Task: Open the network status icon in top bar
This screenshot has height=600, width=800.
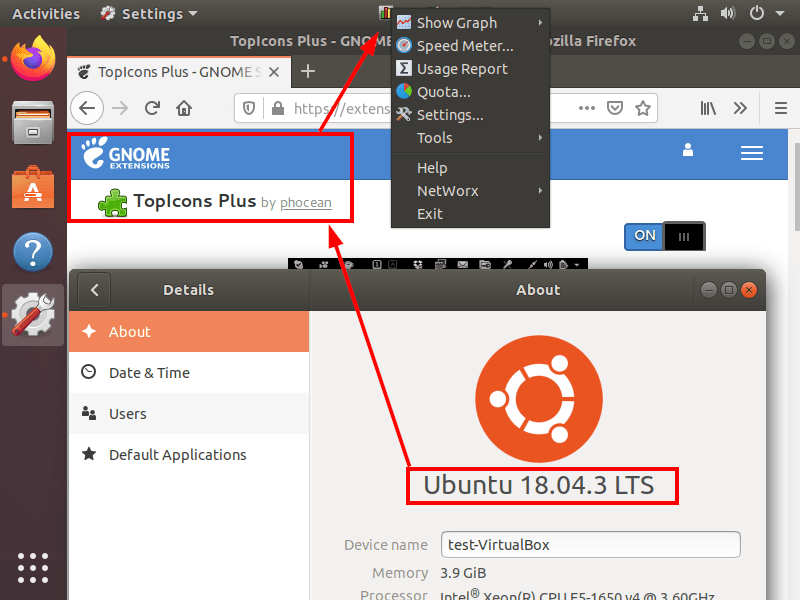Action: tap(700, 13)
